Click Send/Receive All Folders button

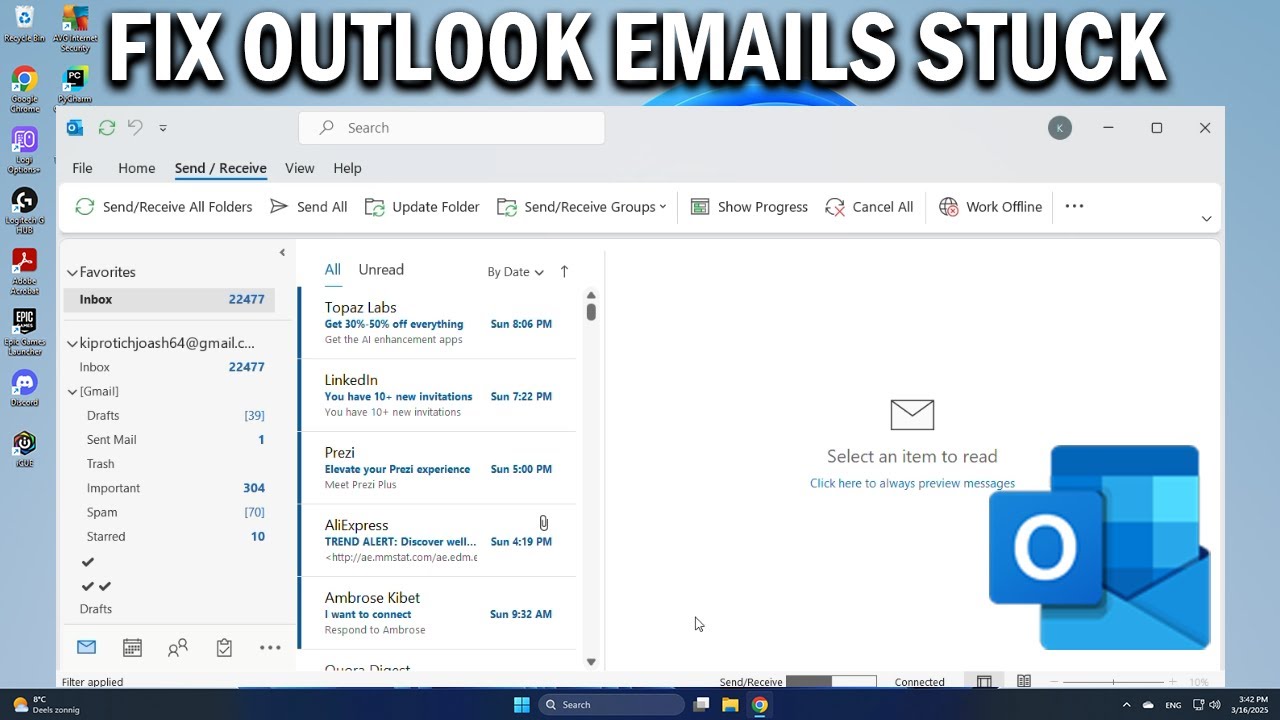click(x=164, y=207)
